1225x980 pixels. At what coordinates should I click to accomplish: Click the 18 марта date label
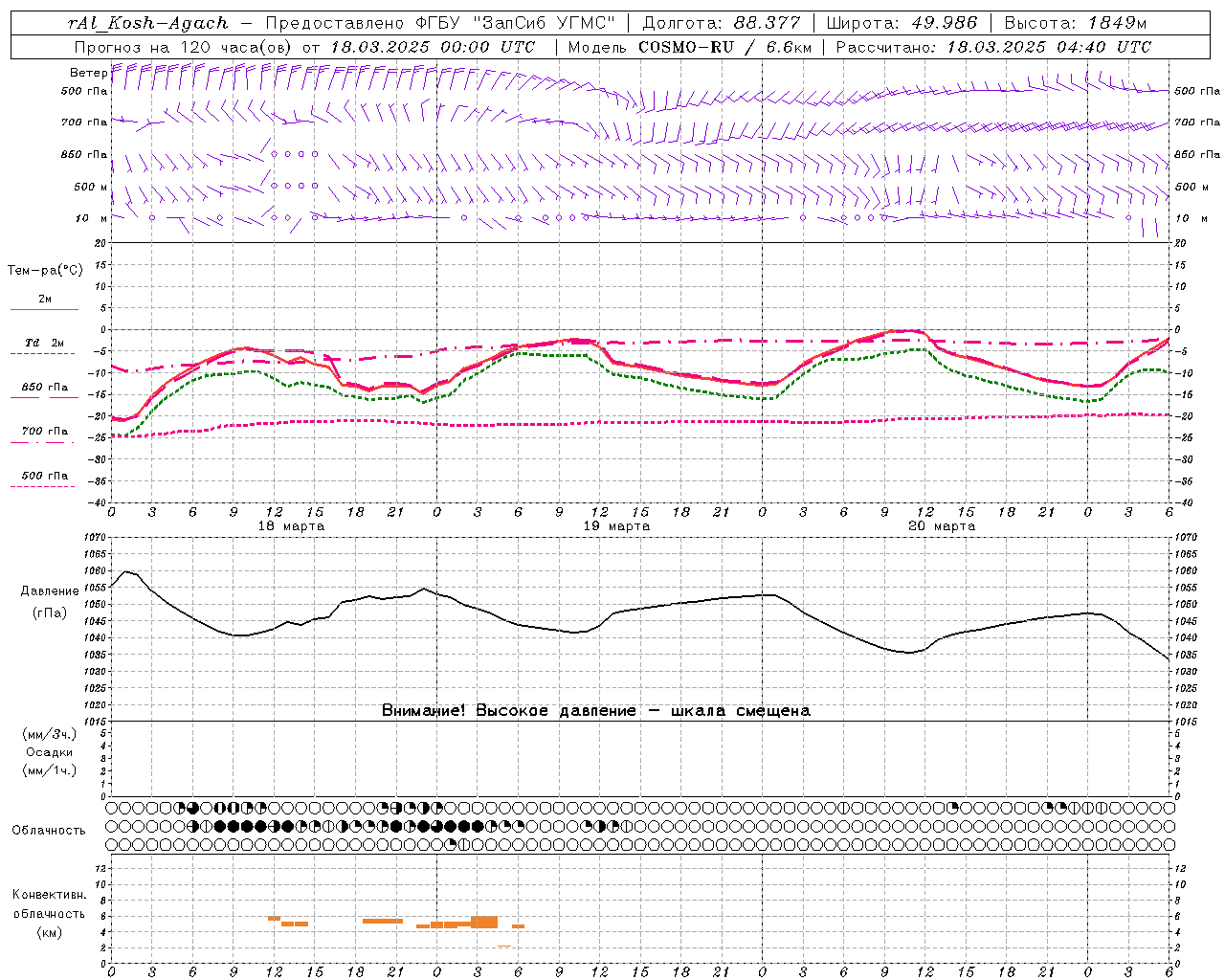291,526
